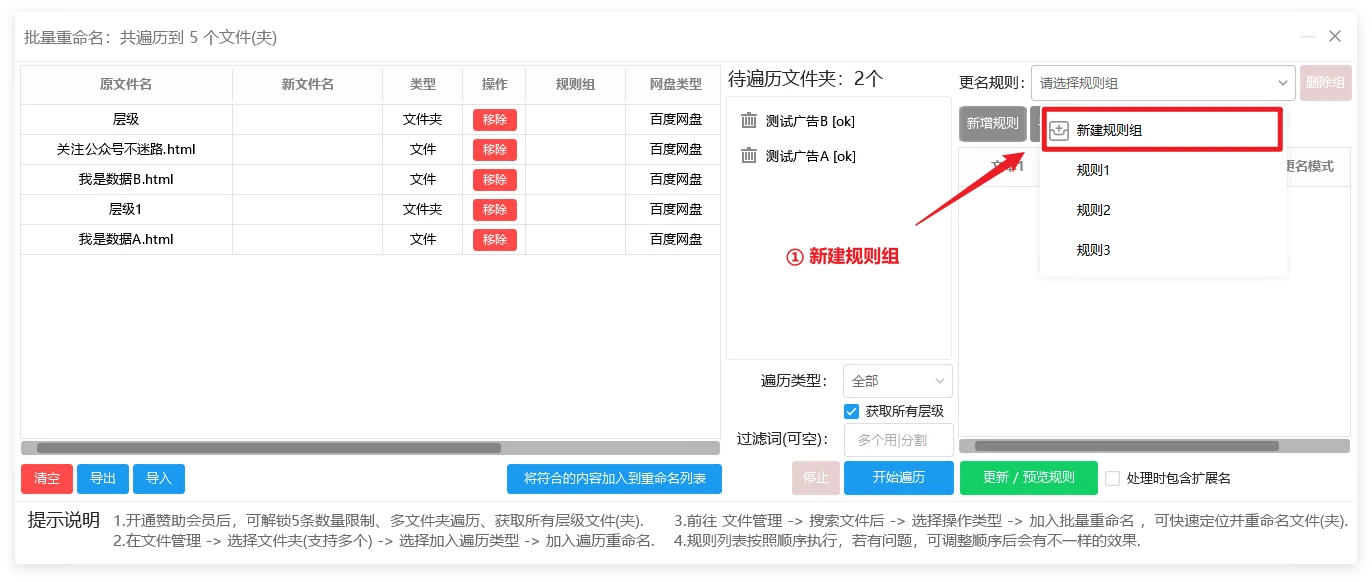The width and height of the screenshot is (1372, 582).
Task: Click the 新建规则组 add-folder icon
Action: 1059,131
